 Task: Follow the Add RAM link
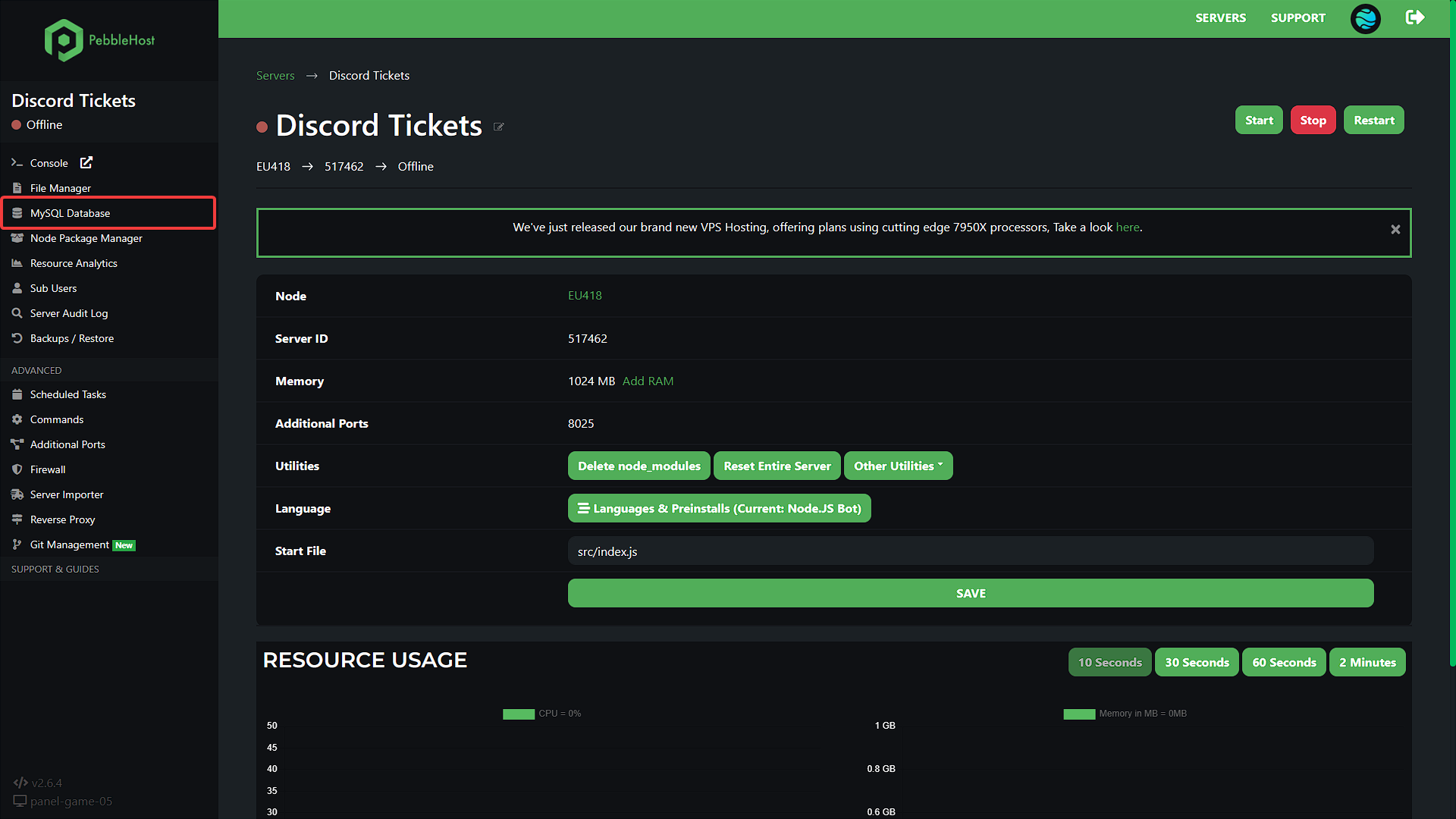(x=648, y=381)
